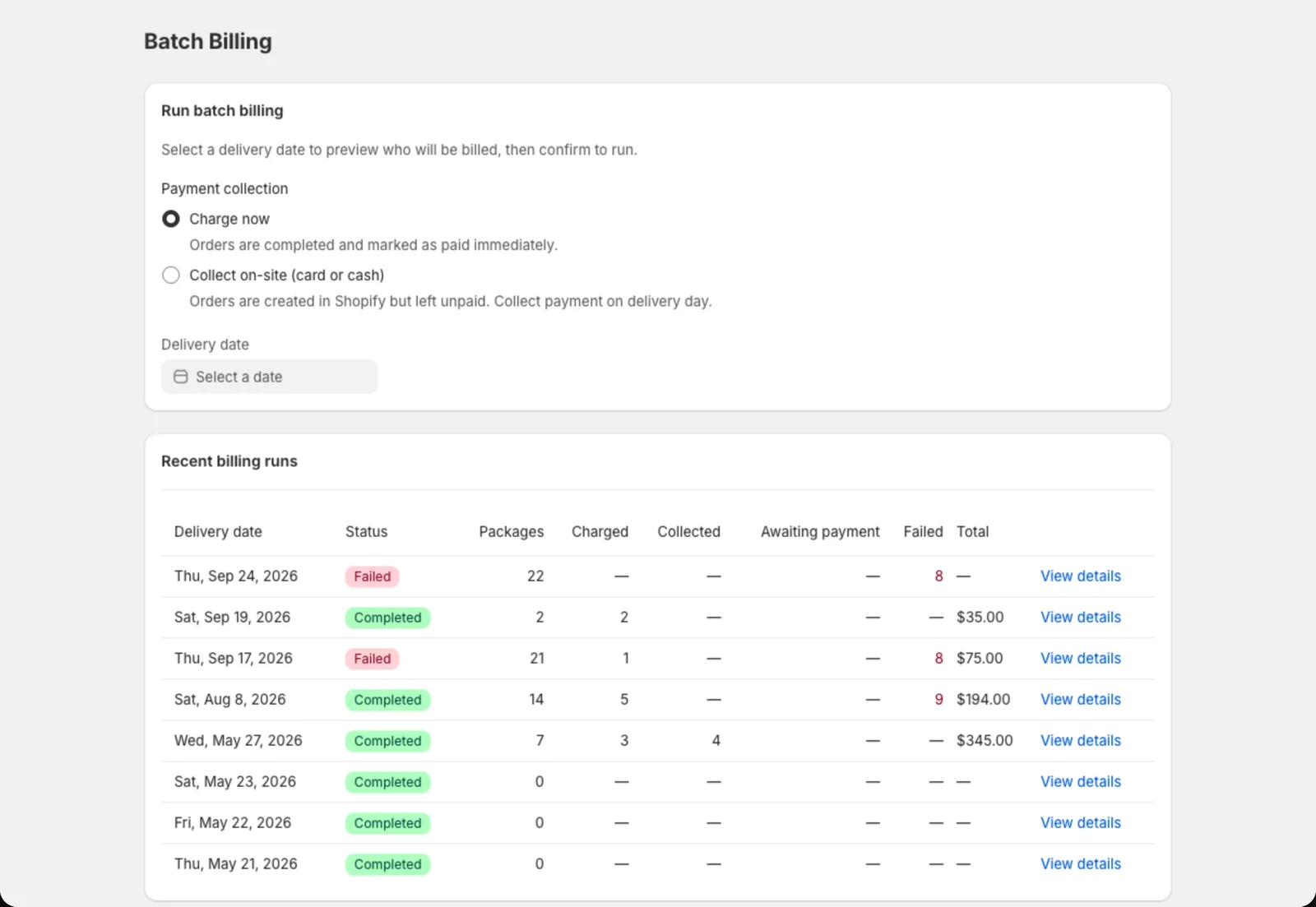Click the Awaiting payment column header

pyautogui.click(x=820, y=532)
